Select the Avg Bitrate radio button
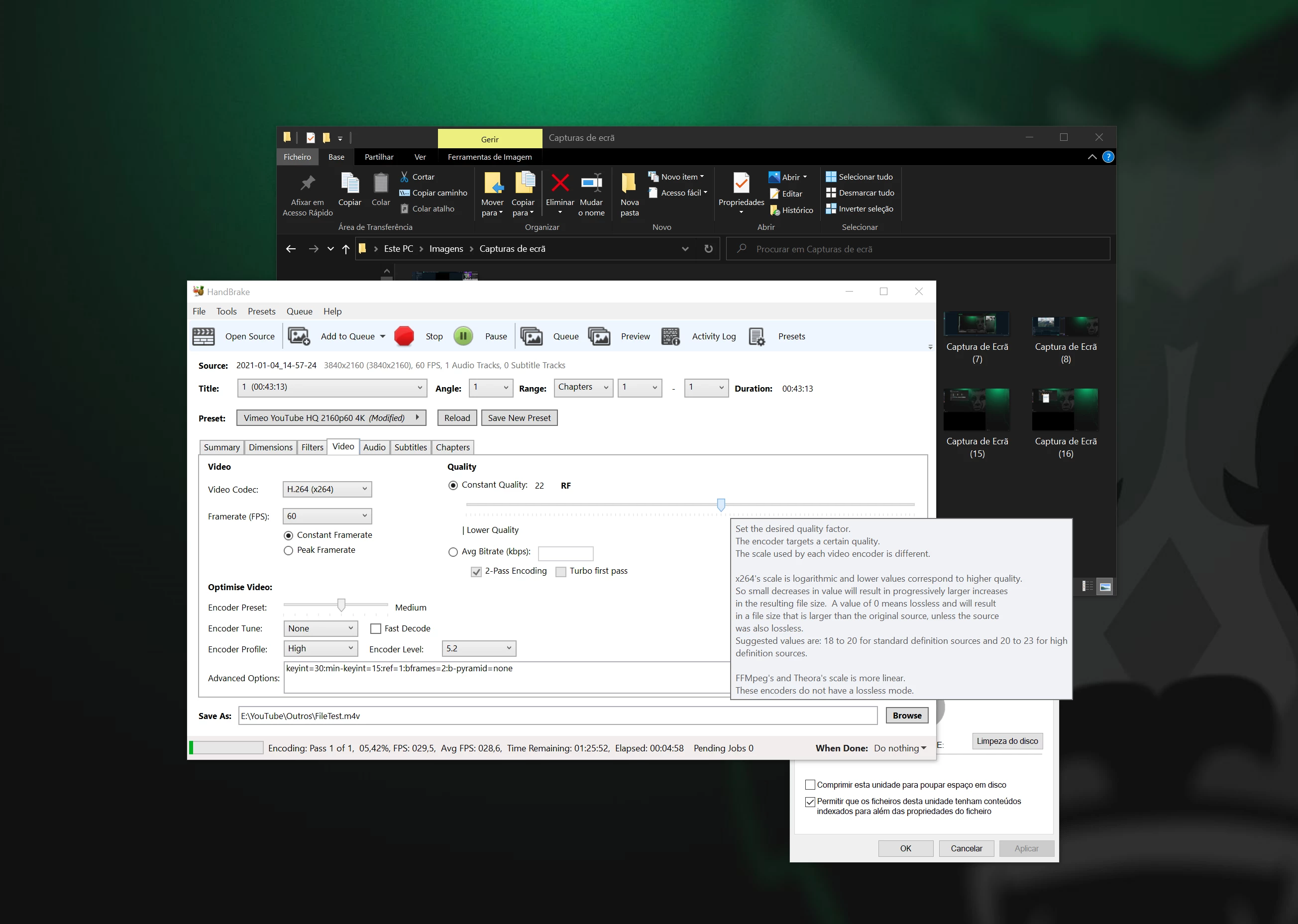 [x=453, y=552]
